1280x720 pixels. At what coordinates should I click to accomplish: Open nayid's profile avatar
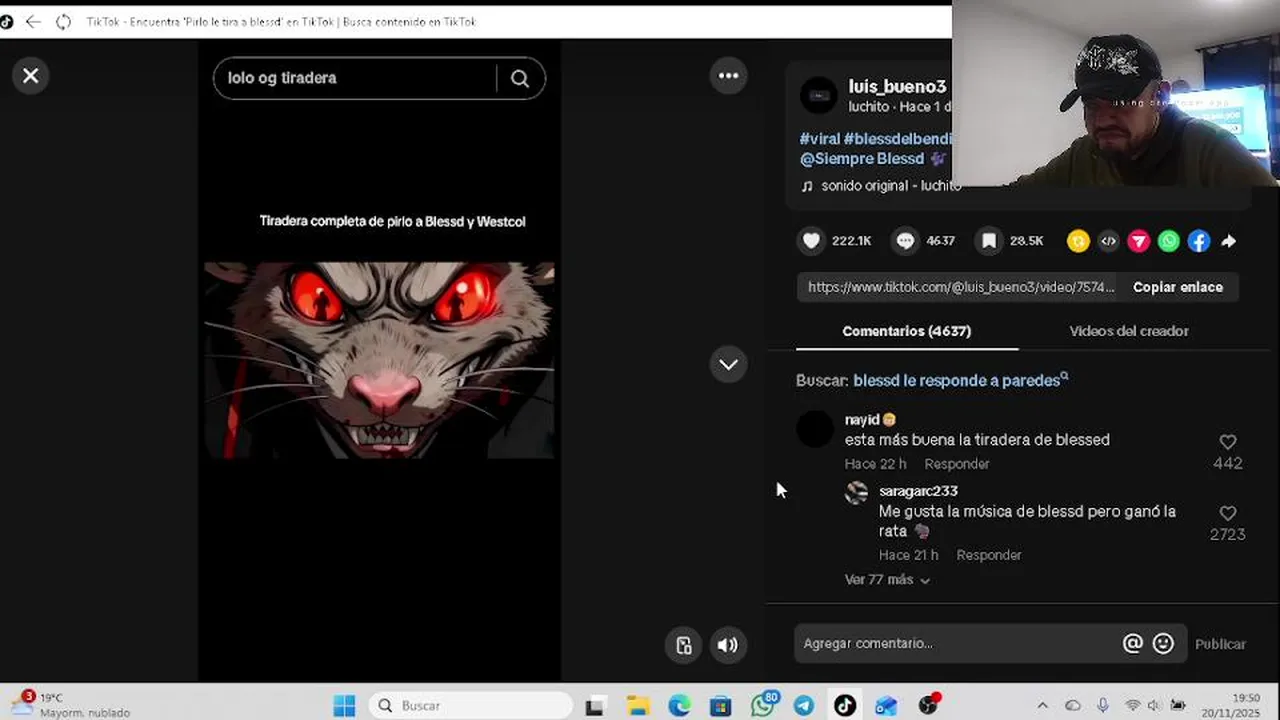(815, 430)
